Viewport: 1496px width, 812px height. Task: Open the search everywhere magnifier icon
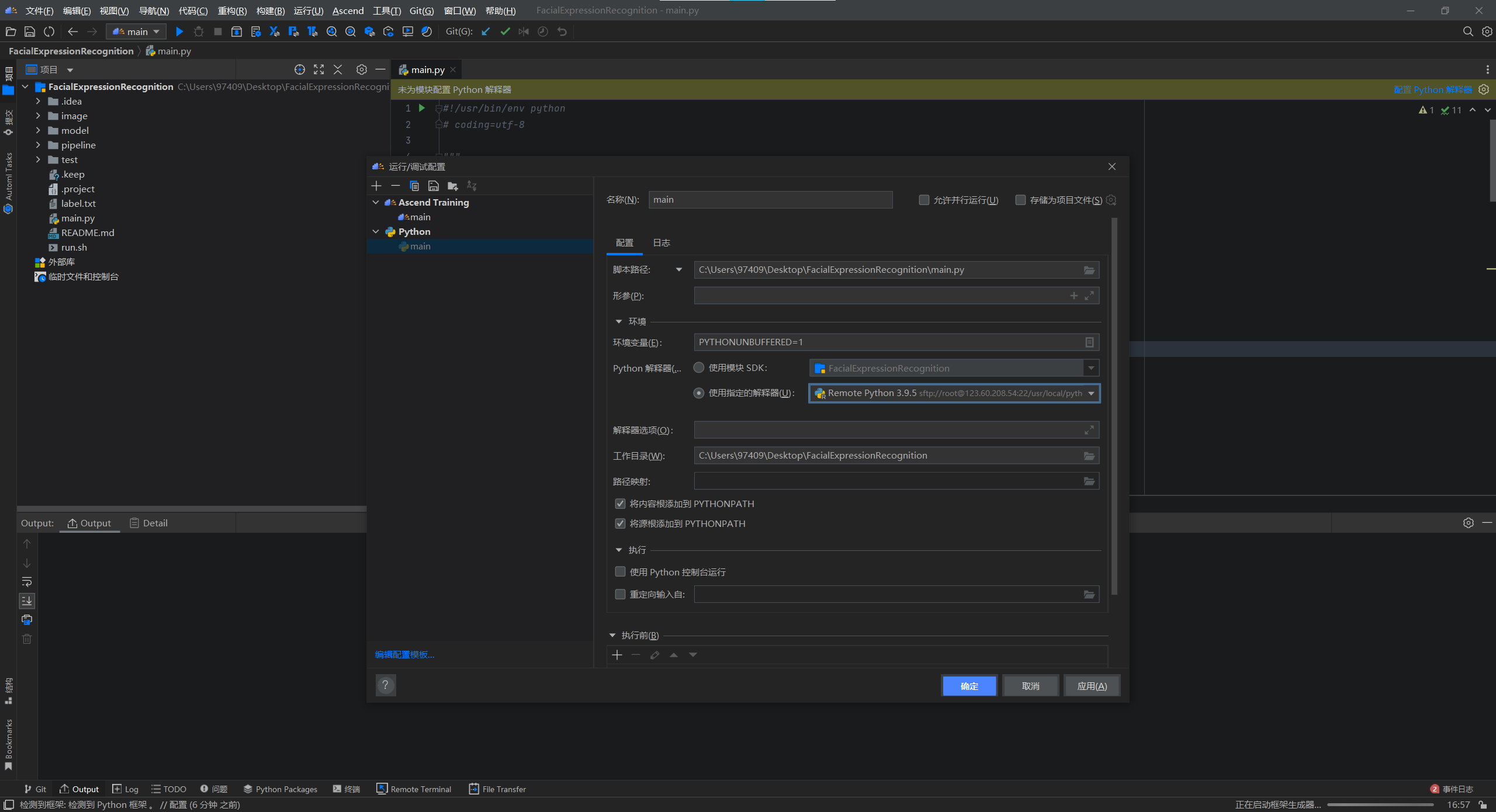(x=1468, y=32)
